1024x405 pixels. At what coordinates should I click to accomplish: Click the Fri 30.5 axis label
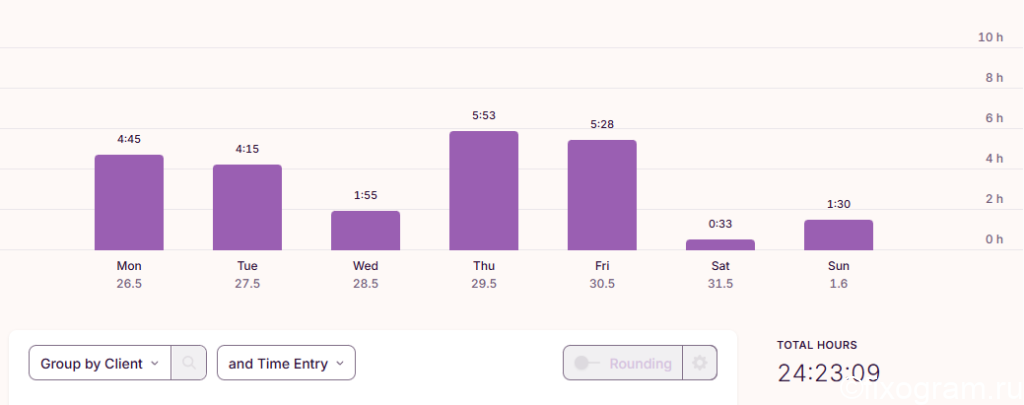(602, 275)
